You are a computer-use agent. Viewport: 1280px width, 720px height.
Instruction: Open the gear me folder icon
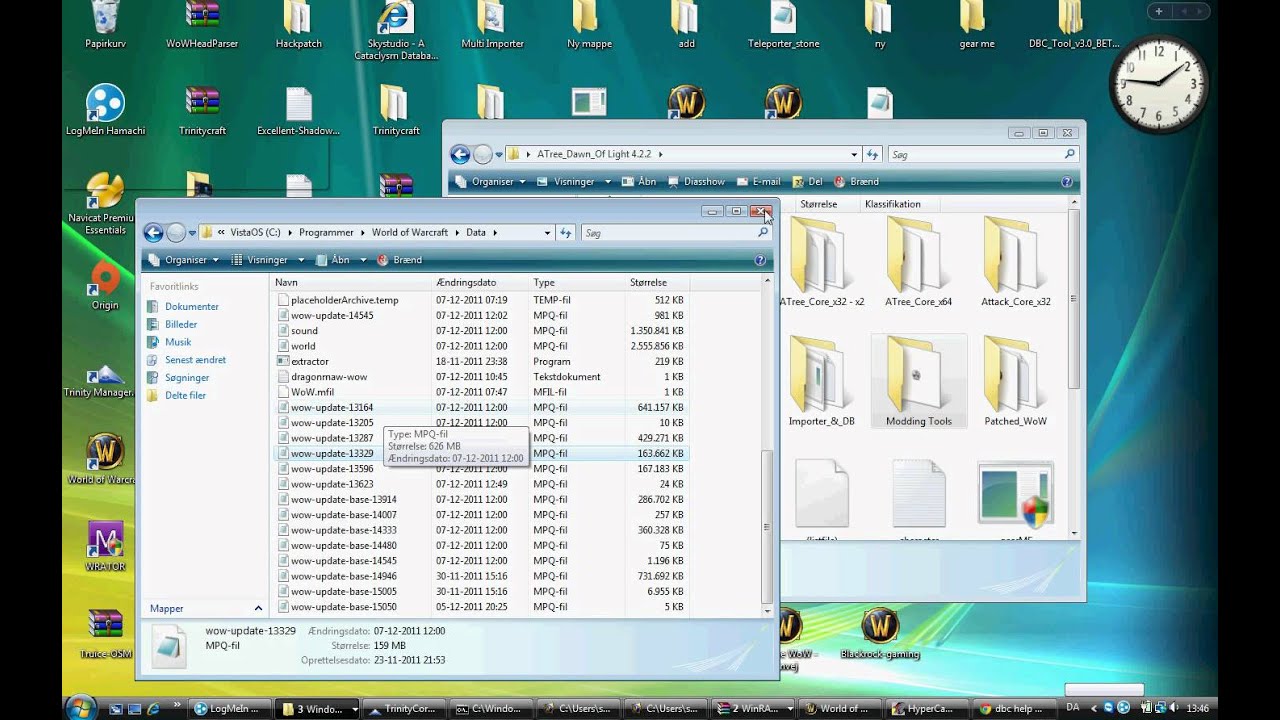(x=976, y=25)
